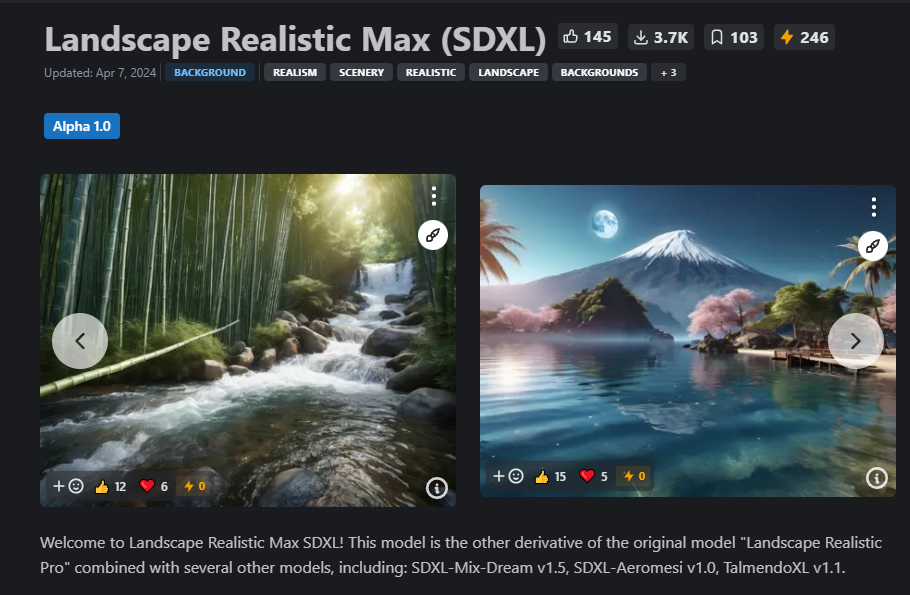Screen dimensions: 910x595
Task: Open remix brush icon on mountain image
Action: [x=873, y=246]
